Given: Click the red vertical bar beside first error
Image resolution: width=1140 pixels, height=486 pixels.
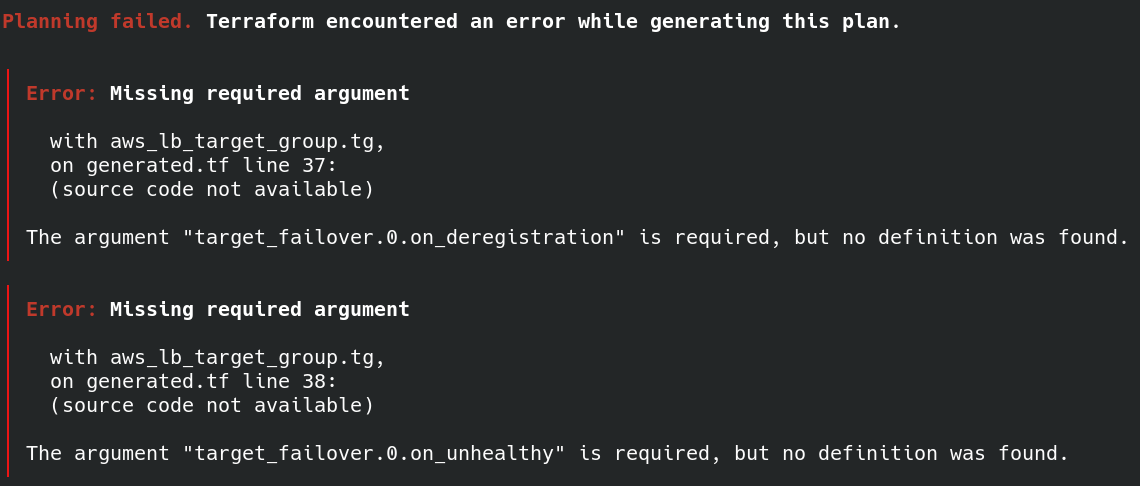Looking at the screenshot, I should pyautogui.click(x=8, y=165).
